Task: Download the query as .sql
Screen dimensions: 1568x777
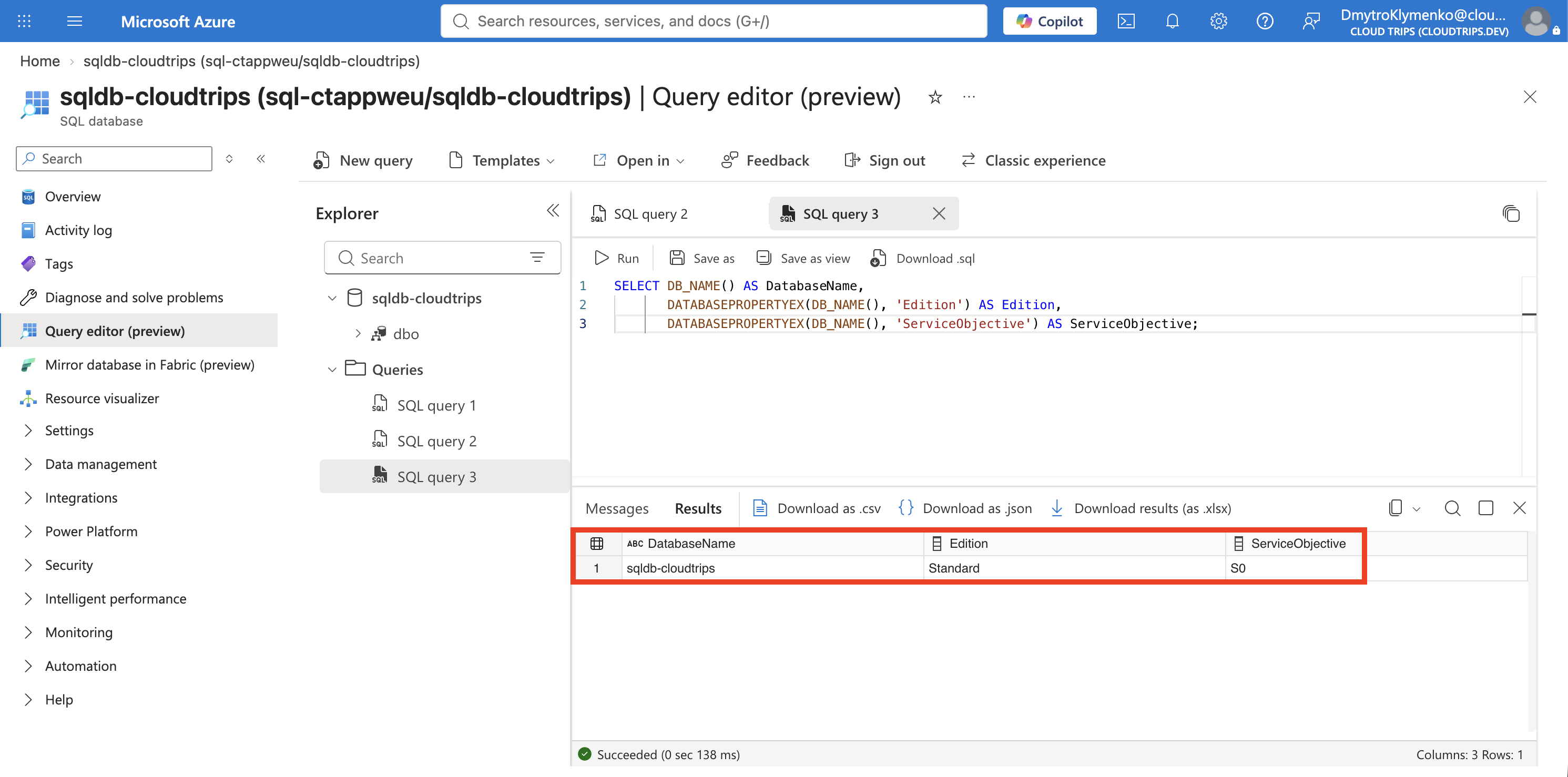Action: click(x=923, y=258)
